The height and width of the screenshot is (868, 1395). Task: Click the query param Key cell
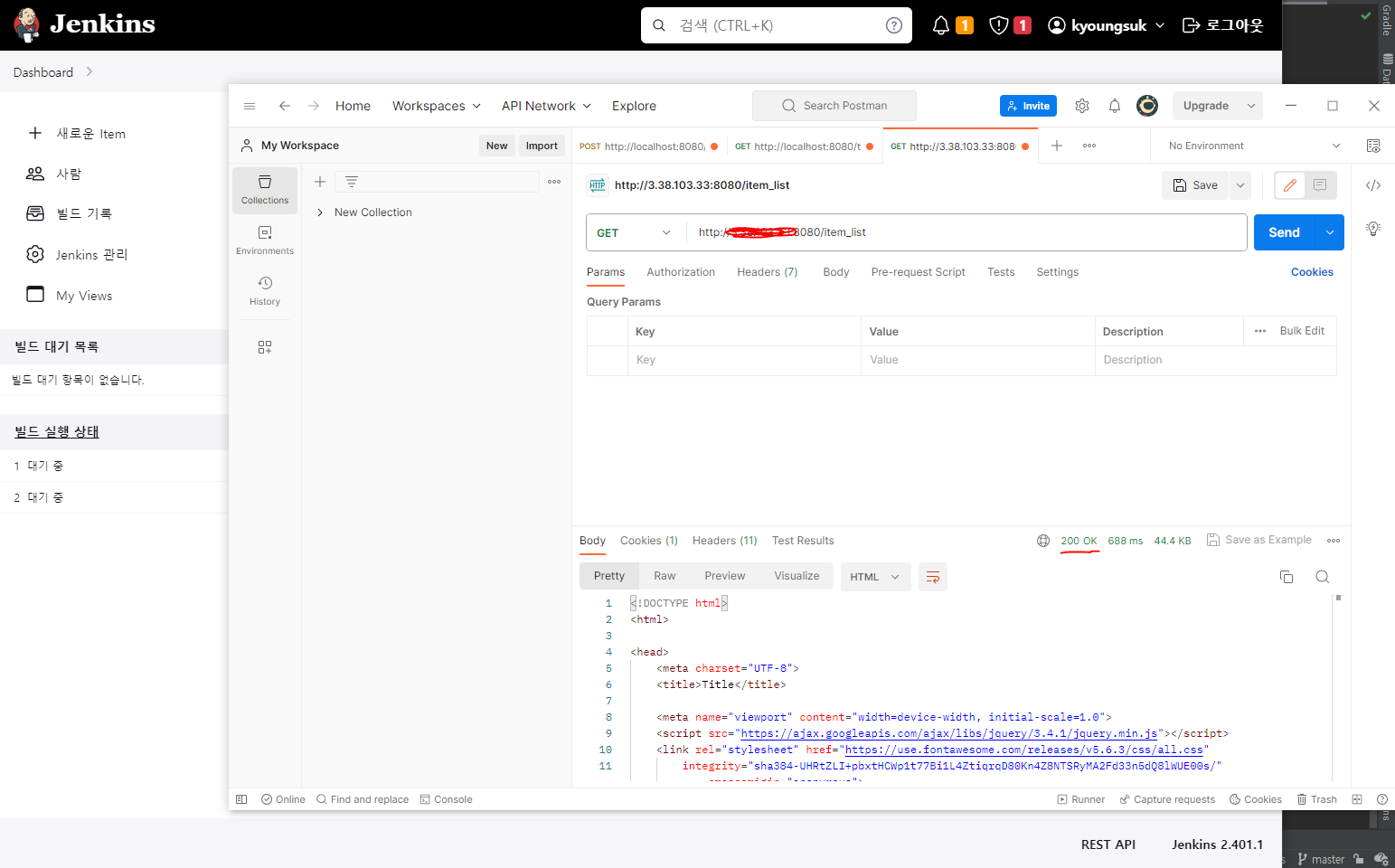(744, 360)
